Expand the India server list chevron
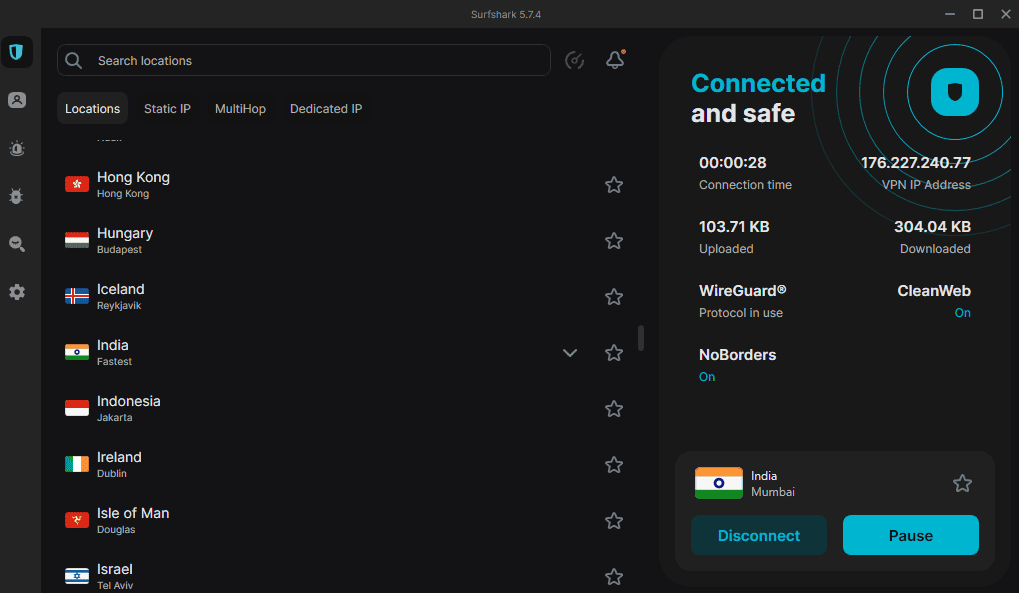This screenshot has width=1019, height=593. click(570, 353)
